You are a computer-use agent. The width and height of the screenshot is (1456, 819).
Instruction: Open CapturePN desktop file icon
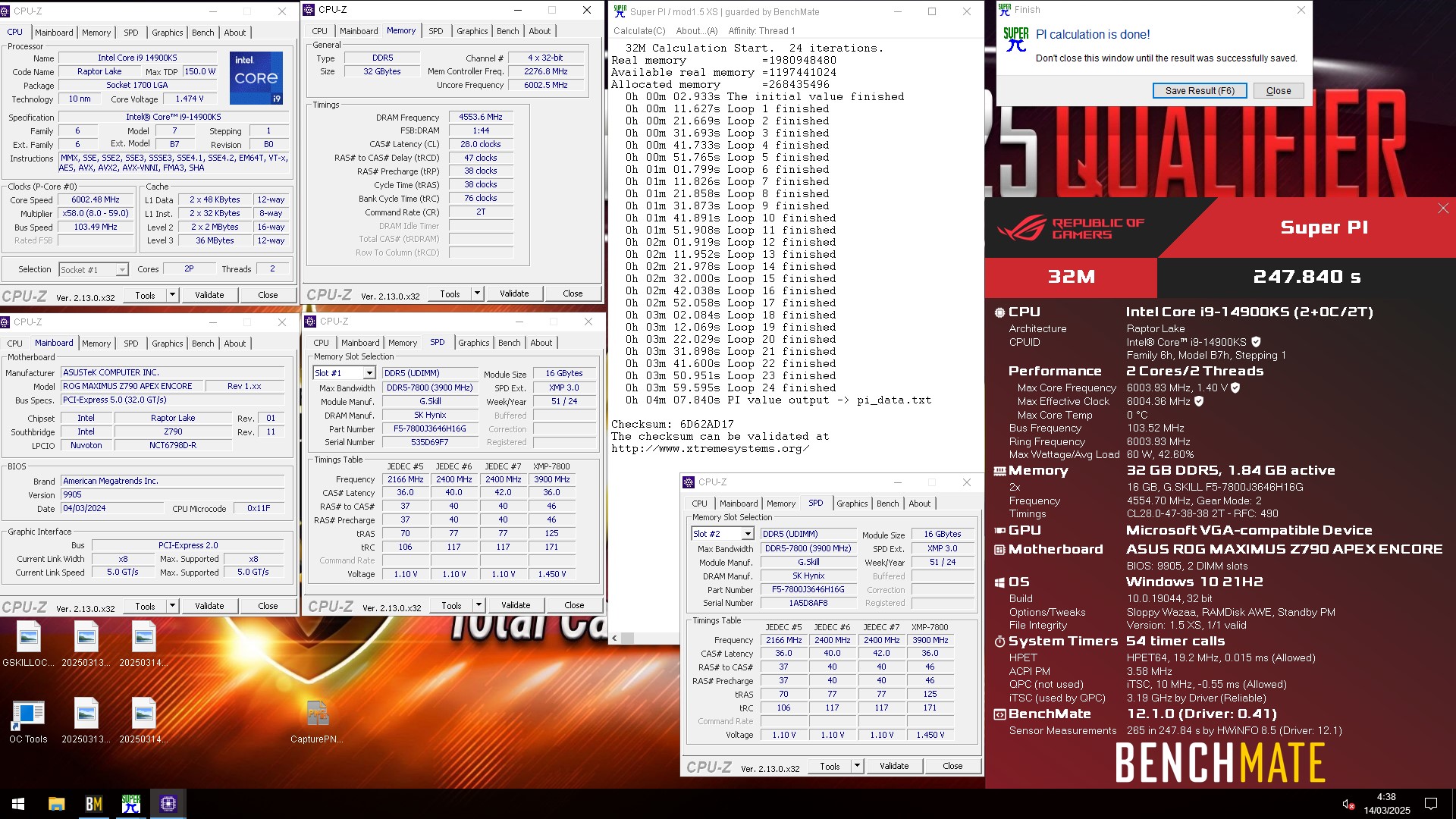(x=317, y=720)
